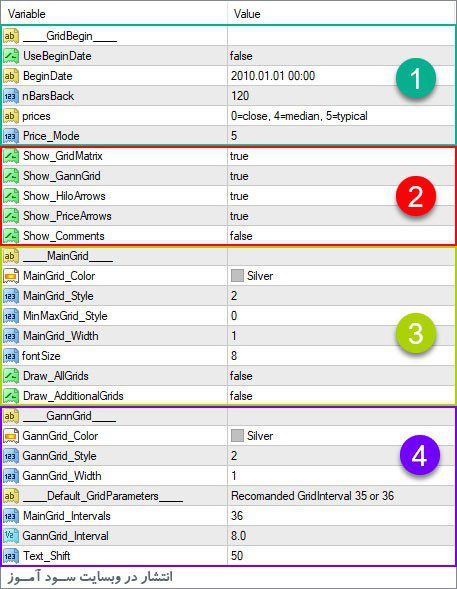This screenshot has width=457, height=589.
Task: Click the ab icon beside ____MainGrid____
Action: [11, 256]
